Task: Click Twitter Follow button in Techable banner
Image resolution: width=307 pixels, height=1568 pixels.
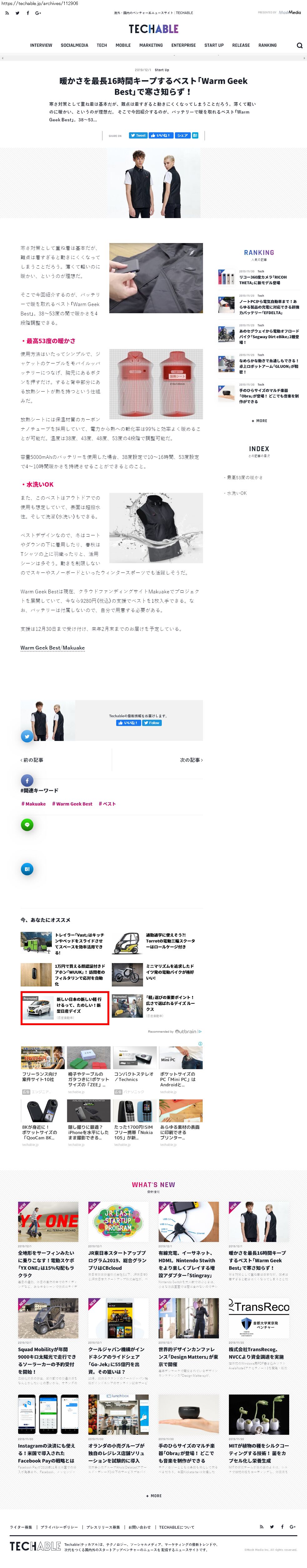Action: (x=152, y=723)
